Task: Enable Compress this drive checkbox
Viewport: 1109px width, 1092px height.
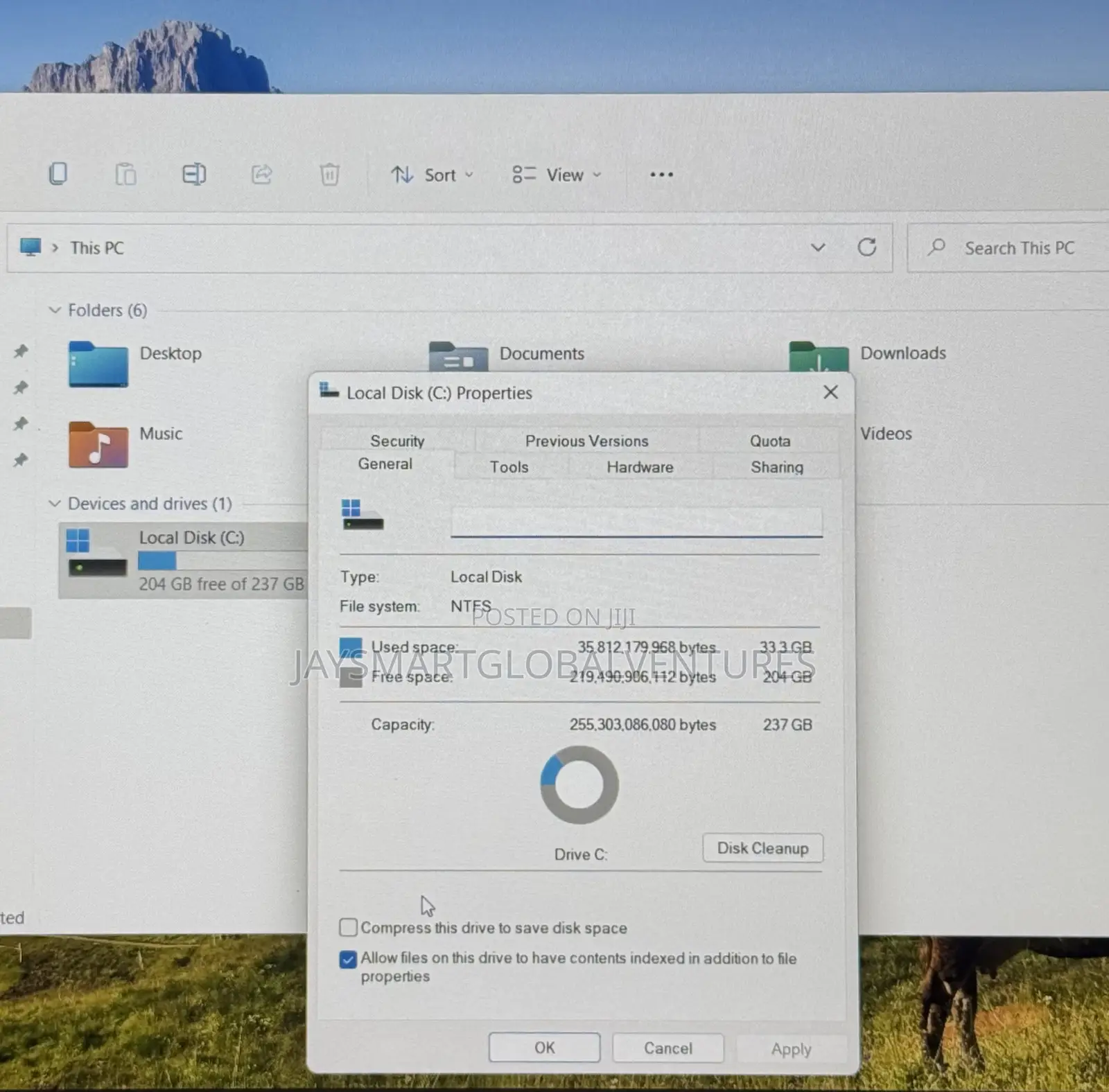Action: tap(348, 927)
